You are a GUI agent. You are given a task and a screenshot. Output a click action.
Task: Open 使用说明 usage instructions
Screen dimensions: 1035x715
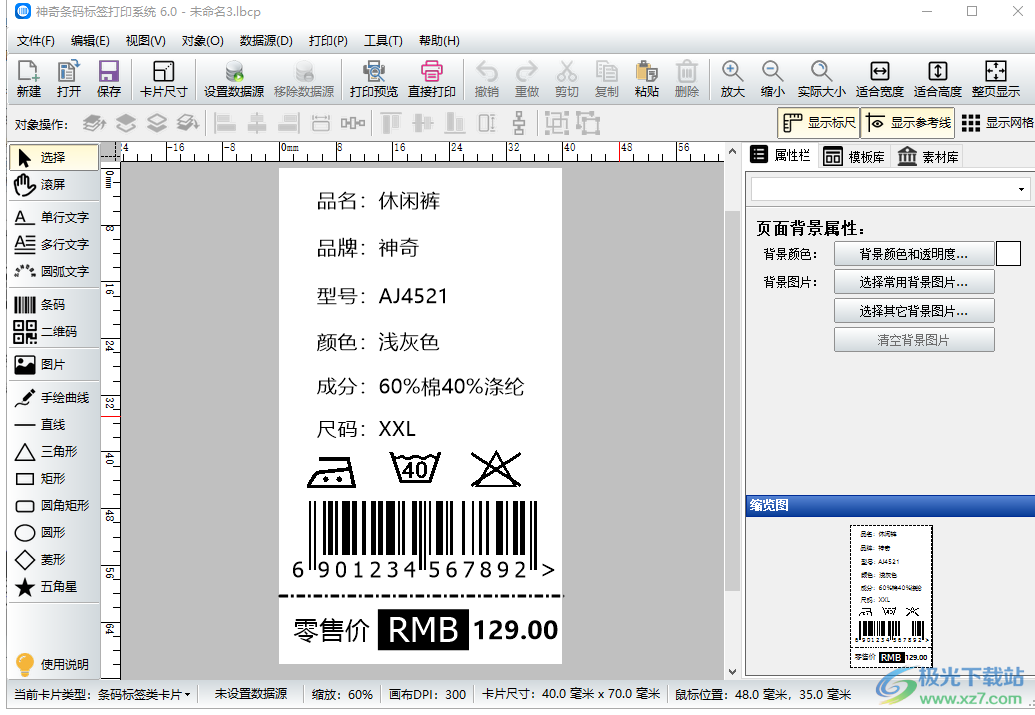pyautogui.click(x=53, y=664)
